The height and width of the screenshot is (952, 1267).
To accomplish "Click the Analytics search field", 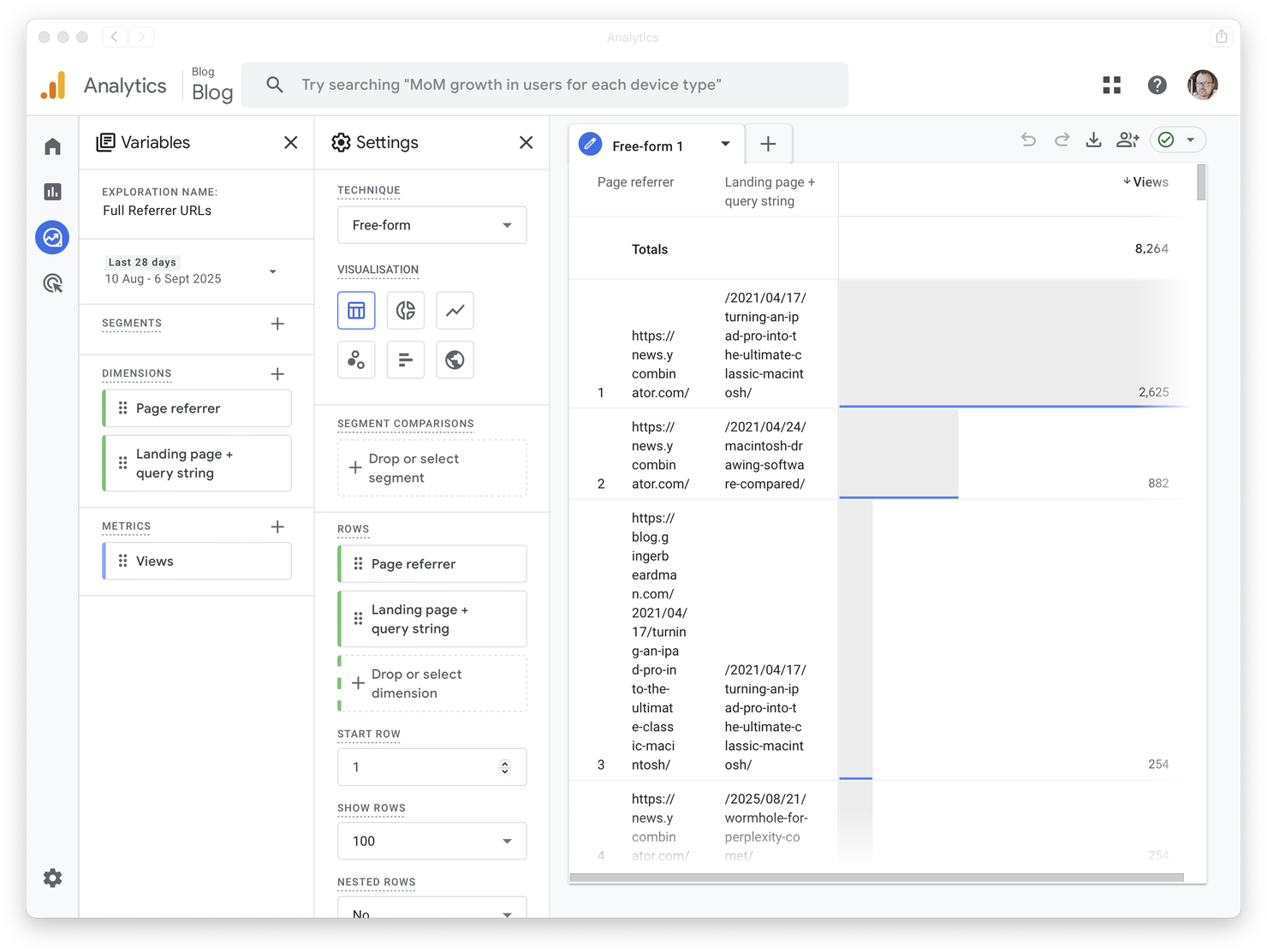I will 544,85.
